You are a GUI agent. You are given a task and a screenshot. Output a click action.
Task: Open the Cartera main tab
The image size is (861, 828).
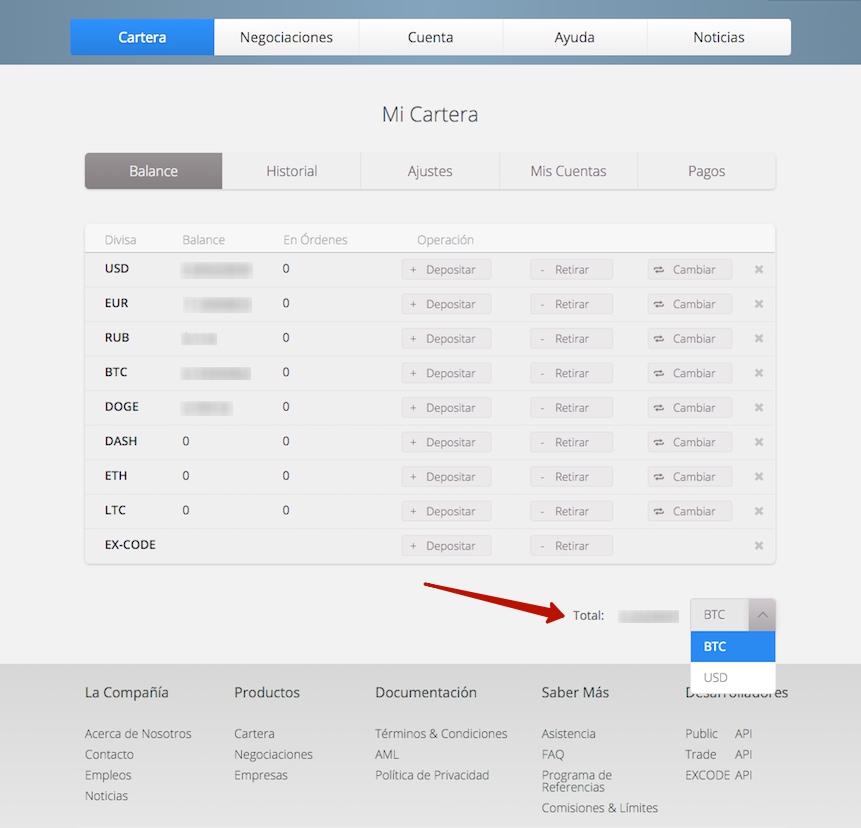tap(142, 37)
